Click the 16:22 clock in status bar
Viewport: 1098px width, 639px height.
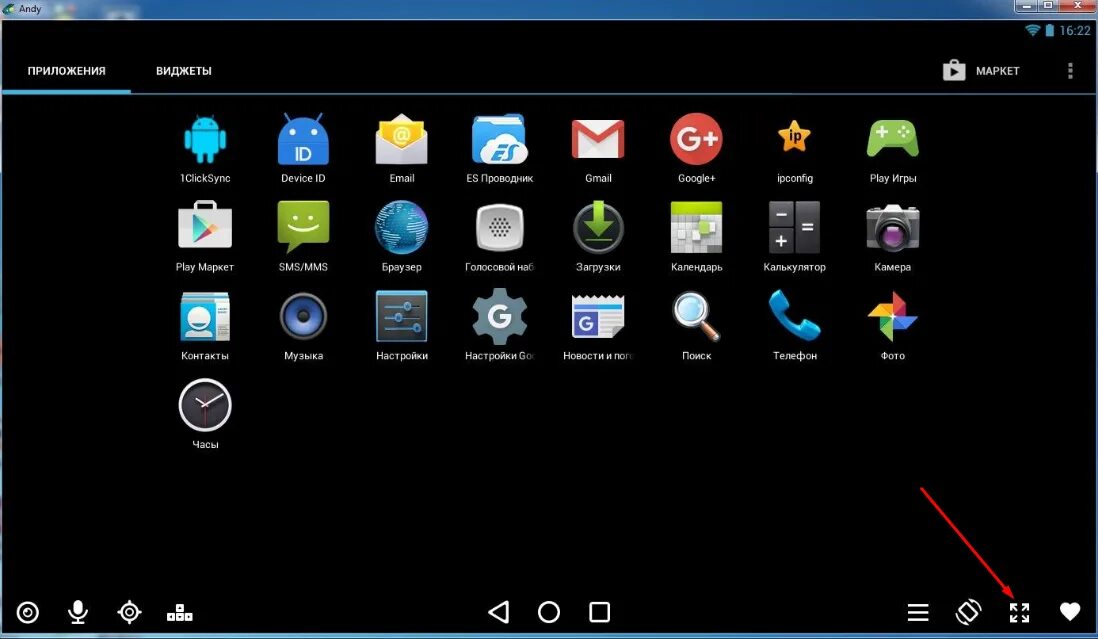click(x=1075, y=30)
